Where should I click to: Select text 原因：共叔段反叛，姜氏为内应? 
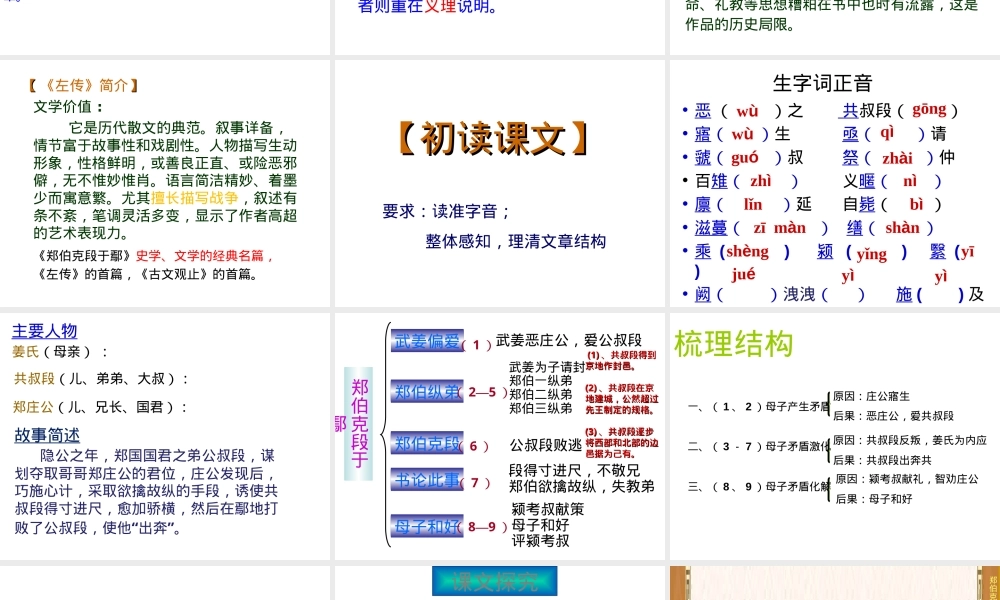click(910, 440)
